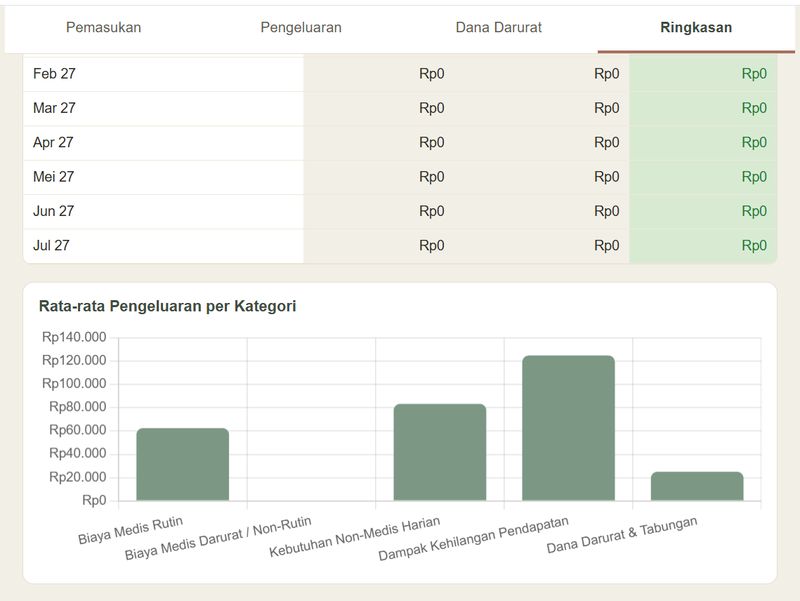Image resolution: width=800 pixels, height=601 pixels.
Task: Select the Mei 27 row label
Action: 54,177
